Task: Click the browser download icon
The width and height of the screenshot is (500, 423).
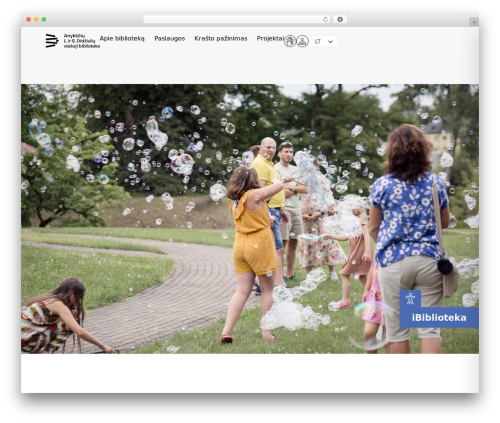Action: point(340,20)
